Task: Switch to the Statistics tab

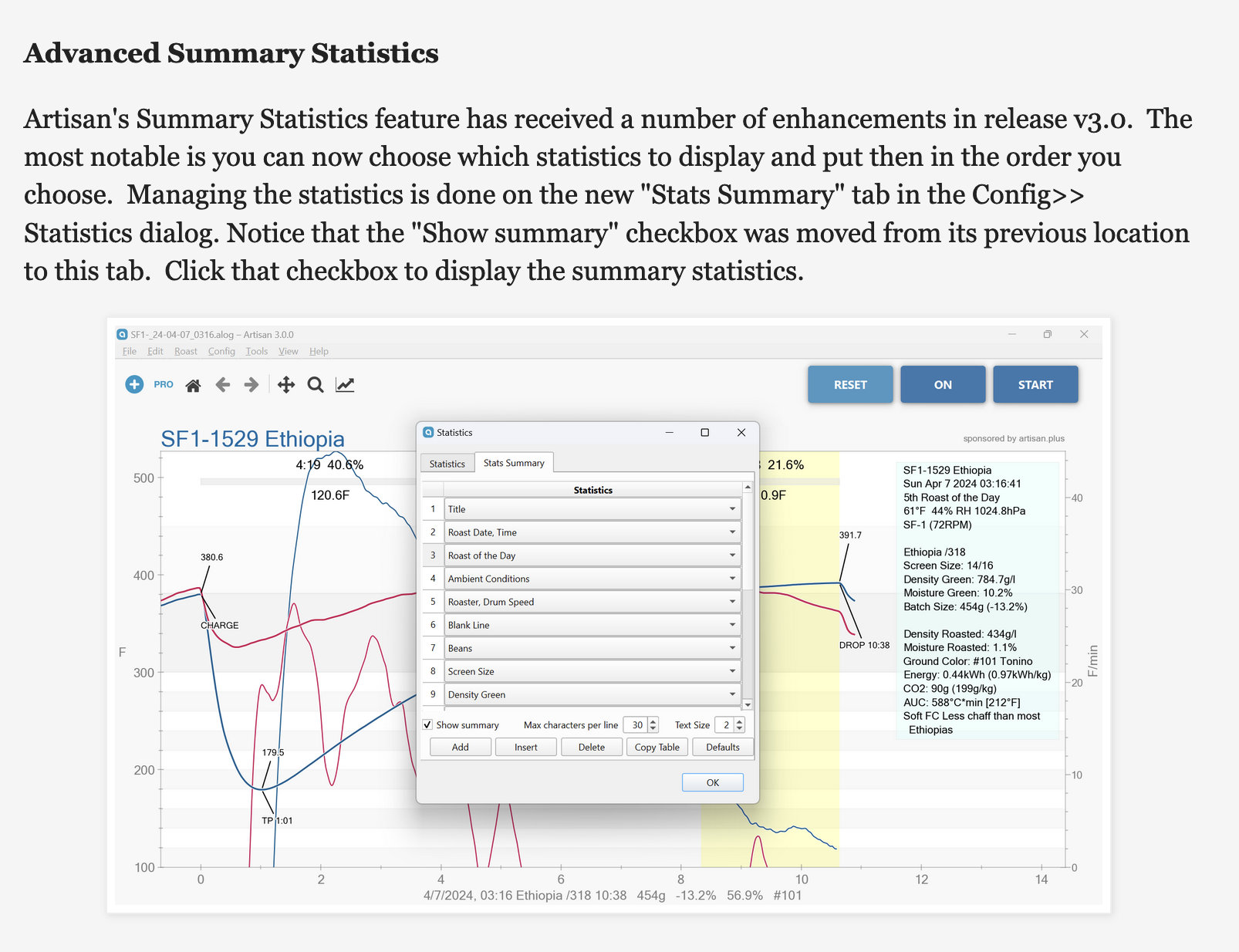Action: pyautogui.click(x=447, y=464)
